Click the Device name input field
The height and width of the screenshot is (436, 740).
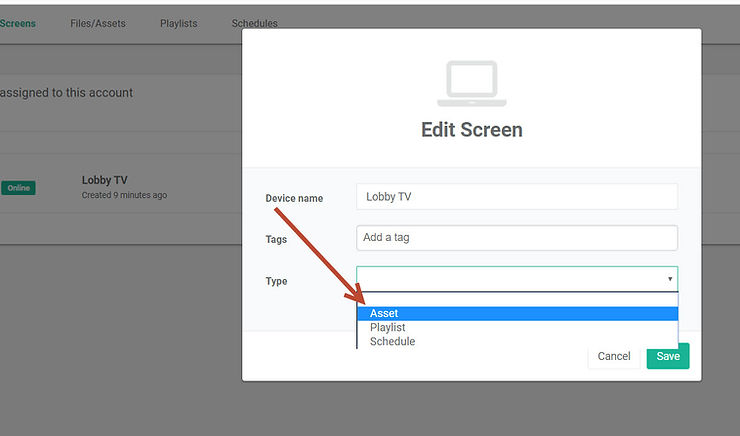point(517,196)
